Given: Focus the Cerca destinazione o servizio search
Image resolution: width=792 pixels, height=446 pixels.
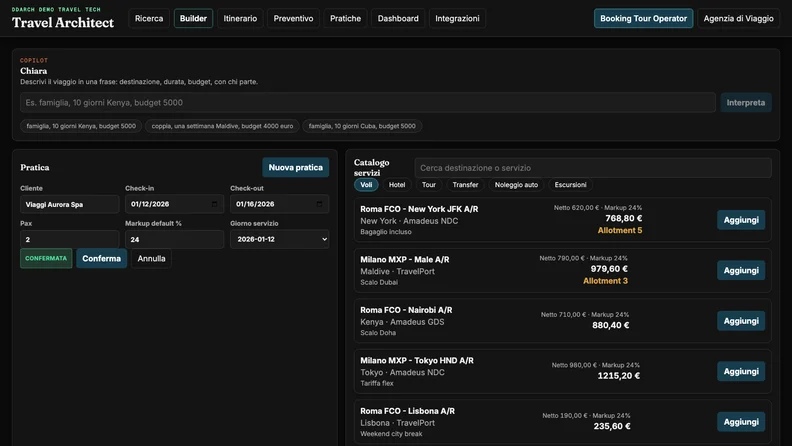Looking at the screenshot, I should point(593,168).
